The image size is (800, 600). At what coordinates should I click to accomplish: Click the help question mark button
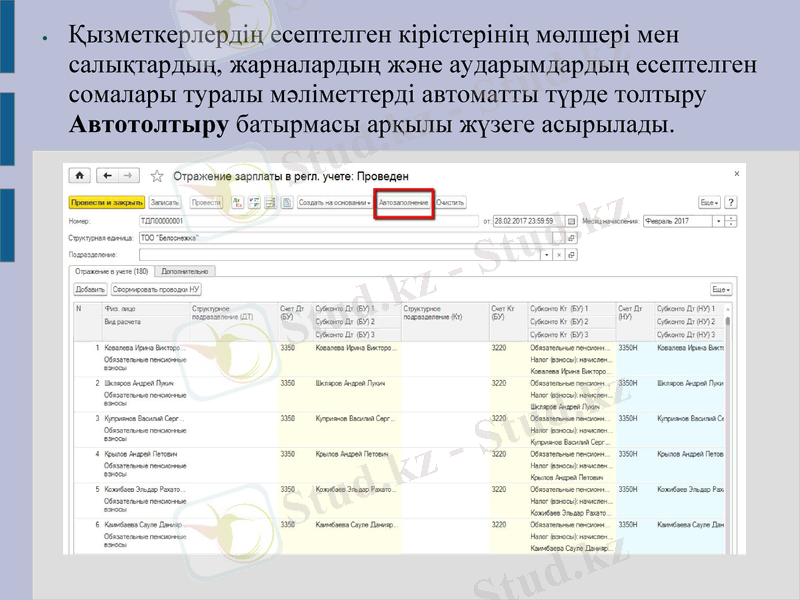pos(731,202)
